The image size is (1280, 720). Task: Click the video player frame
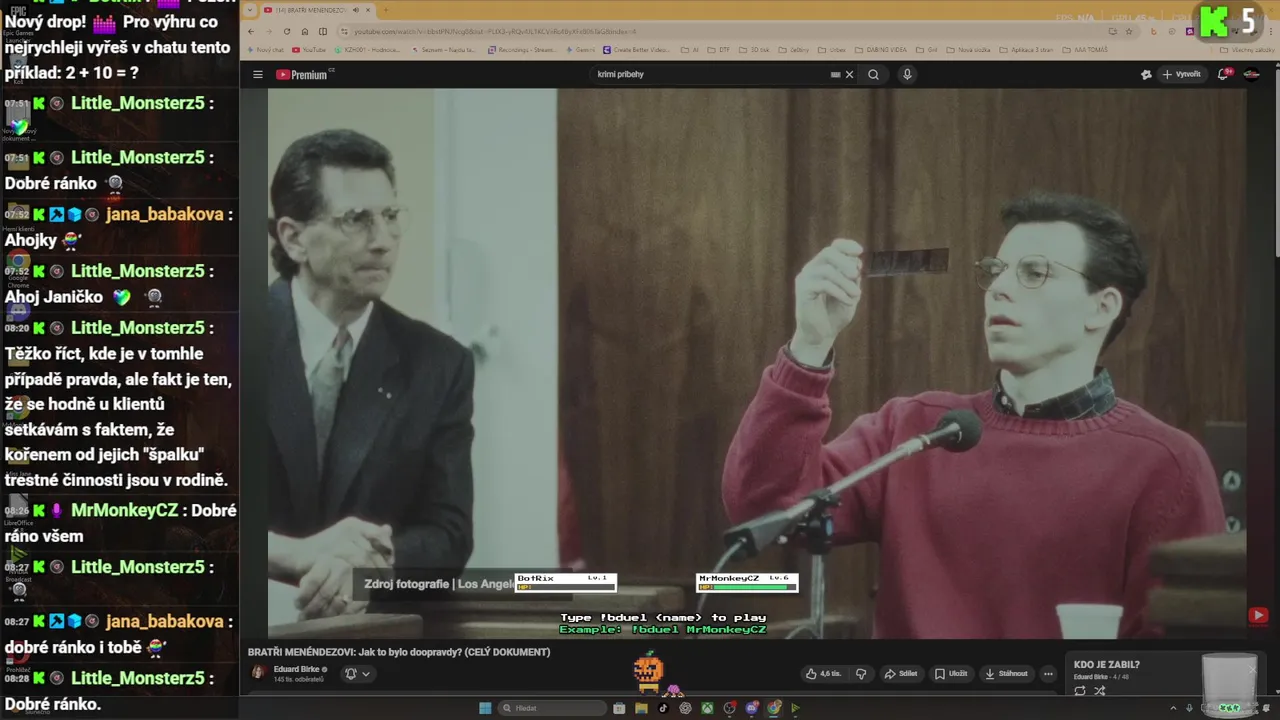tap(757, 363)
